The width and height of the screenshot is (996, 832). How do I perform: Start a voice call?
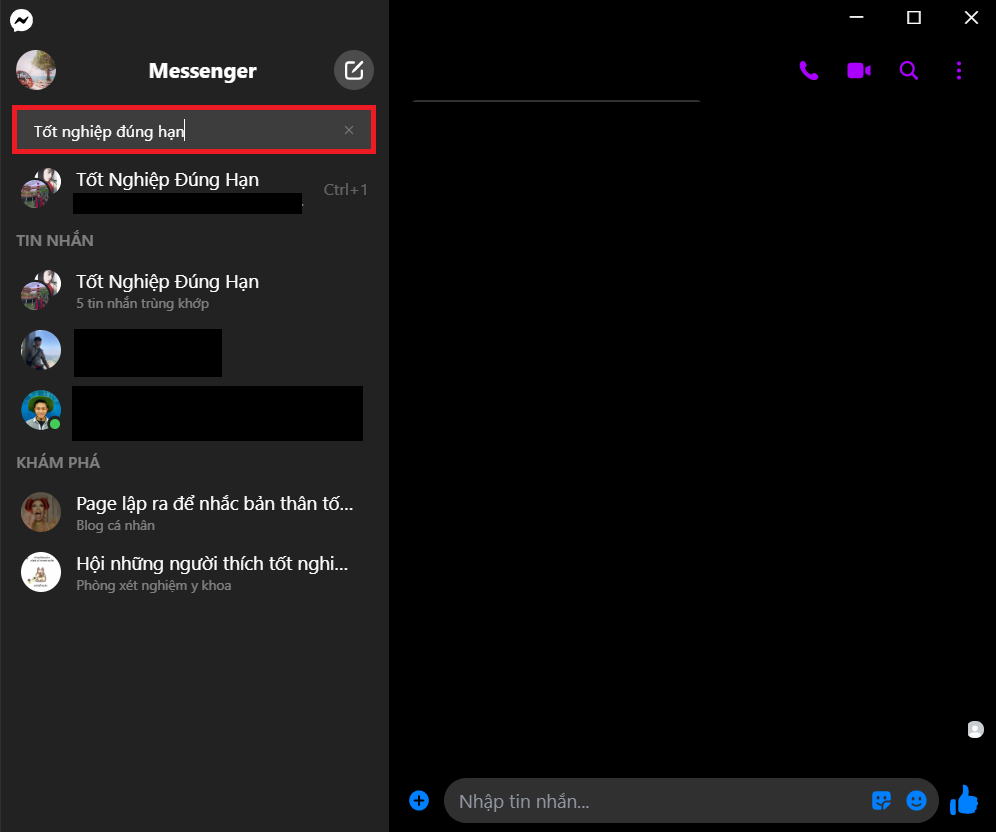[809, 70]
